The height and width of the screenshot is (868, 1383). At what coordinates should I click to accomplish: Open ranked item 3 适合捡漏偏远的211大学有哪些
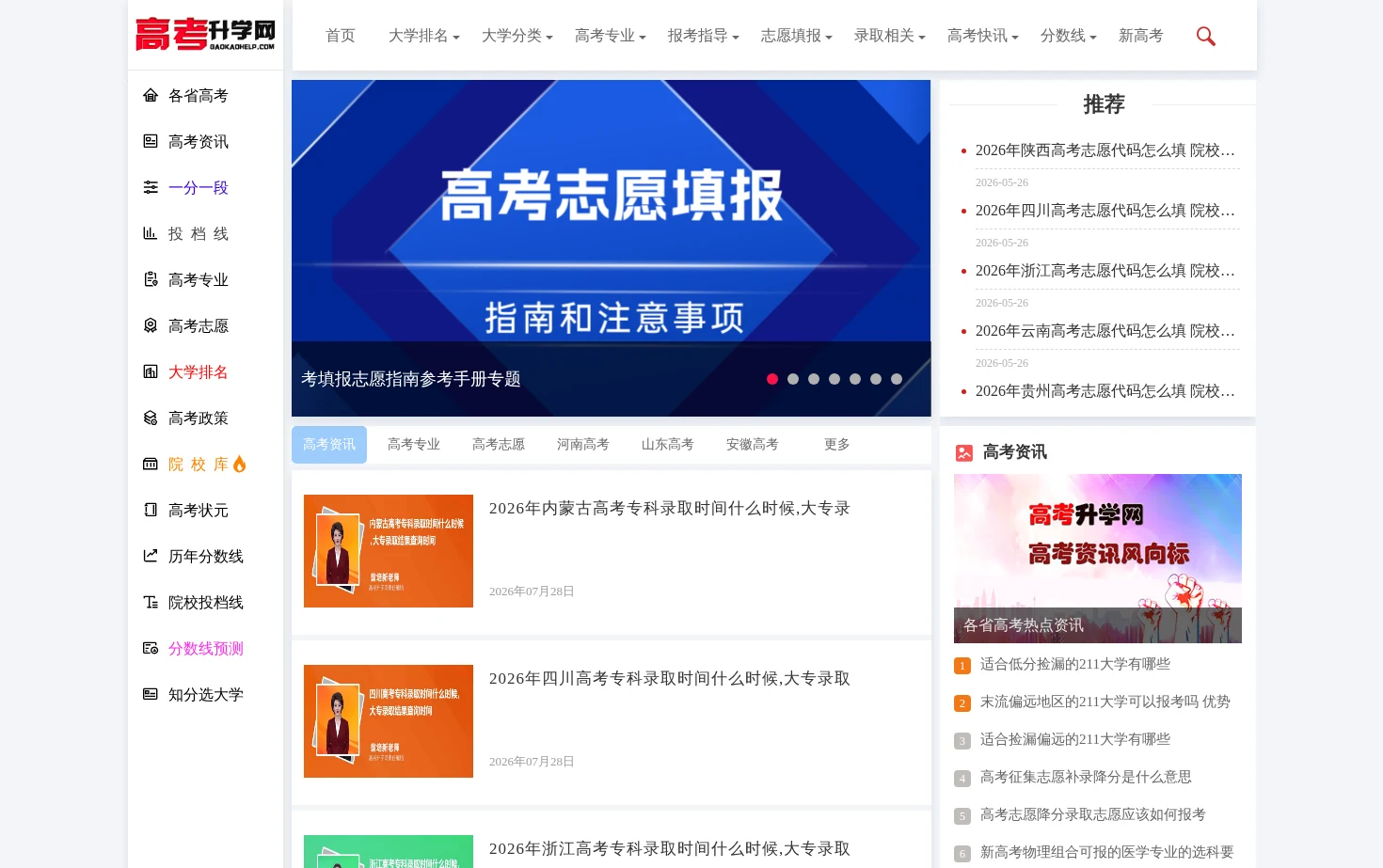1075,739
